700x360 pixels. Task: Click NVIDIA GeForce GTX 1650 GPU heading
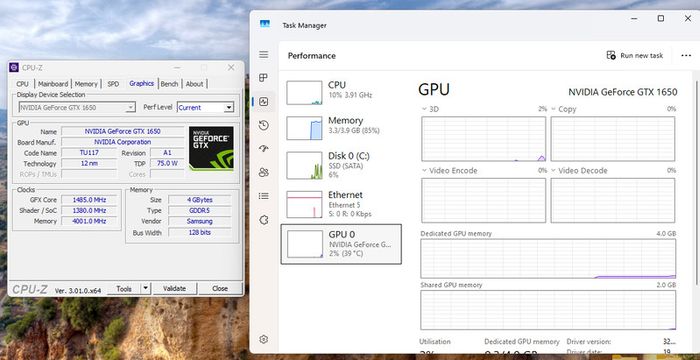coord(622,92)
